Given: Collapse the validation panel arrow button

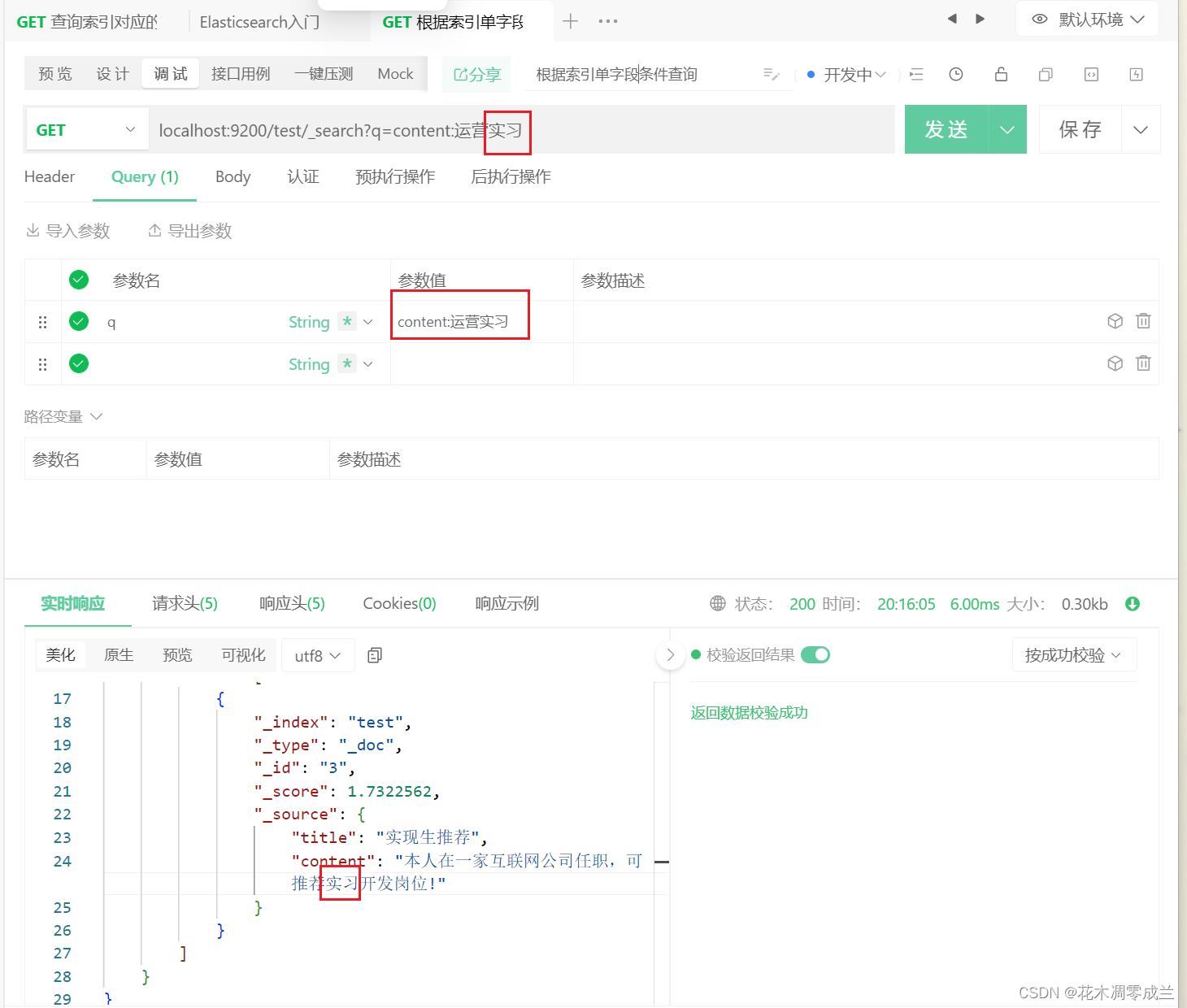Looking at the screenshot, I should 671,654.
